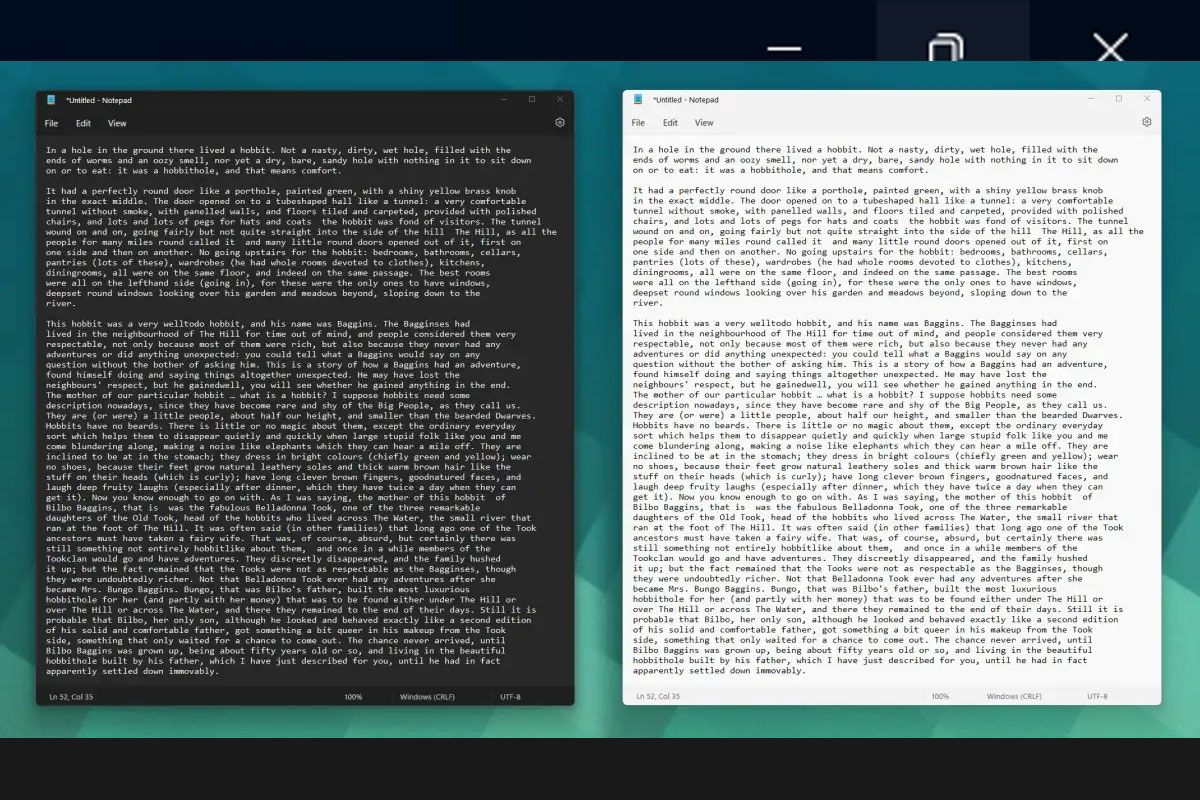Click the Notepad icon in light window title bar
Viewport: 1200px width, 800px height.
click(636, 99)
